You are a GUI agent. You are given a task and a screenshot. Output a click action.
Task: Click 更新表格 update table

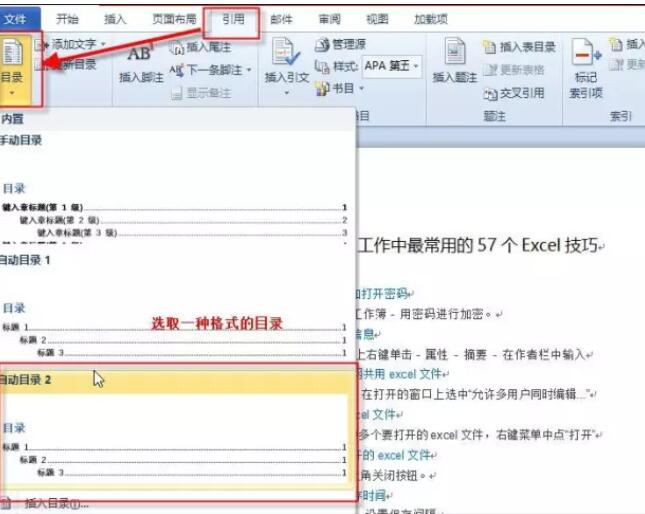click(514, 70)
